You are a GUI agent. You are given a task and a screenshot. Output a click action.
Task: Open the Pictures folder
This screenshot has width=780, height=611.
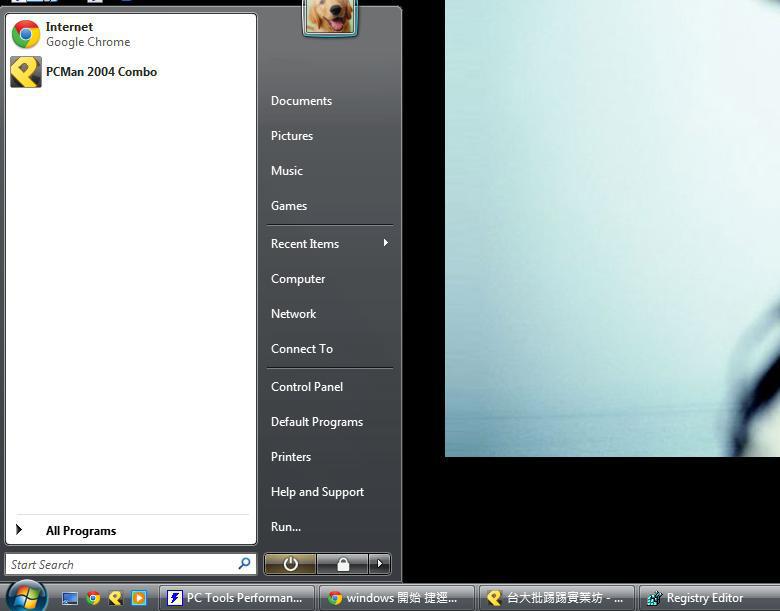tap(292, 136)
